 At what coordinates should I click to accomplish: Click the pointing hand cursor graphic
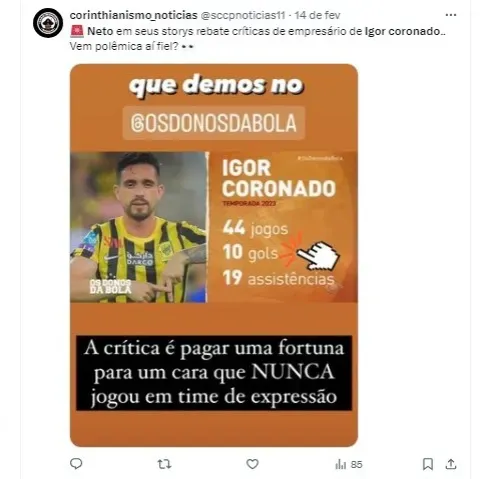(318, 255)
